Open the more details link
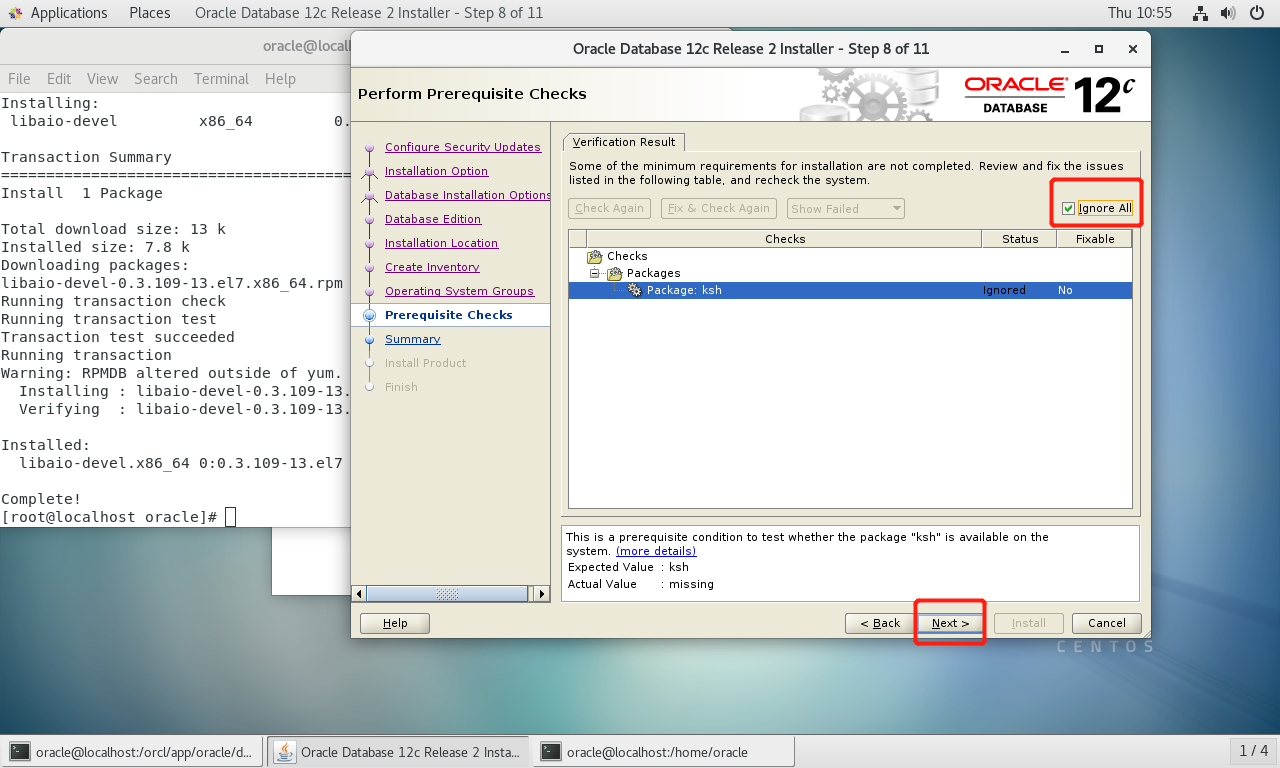Viewport: 1280px width, 768px height. tap(656, 551)
